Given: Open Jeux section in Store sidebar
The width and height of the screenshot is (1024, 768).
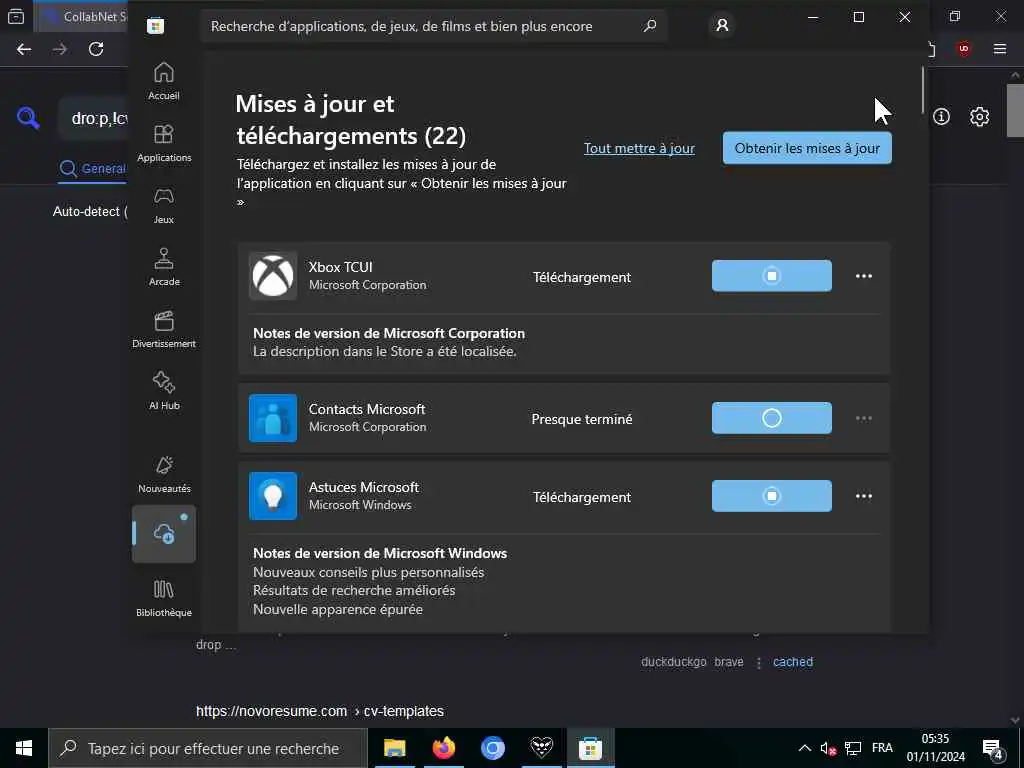Looking at the screenshot, I should [x=164, y=206].
